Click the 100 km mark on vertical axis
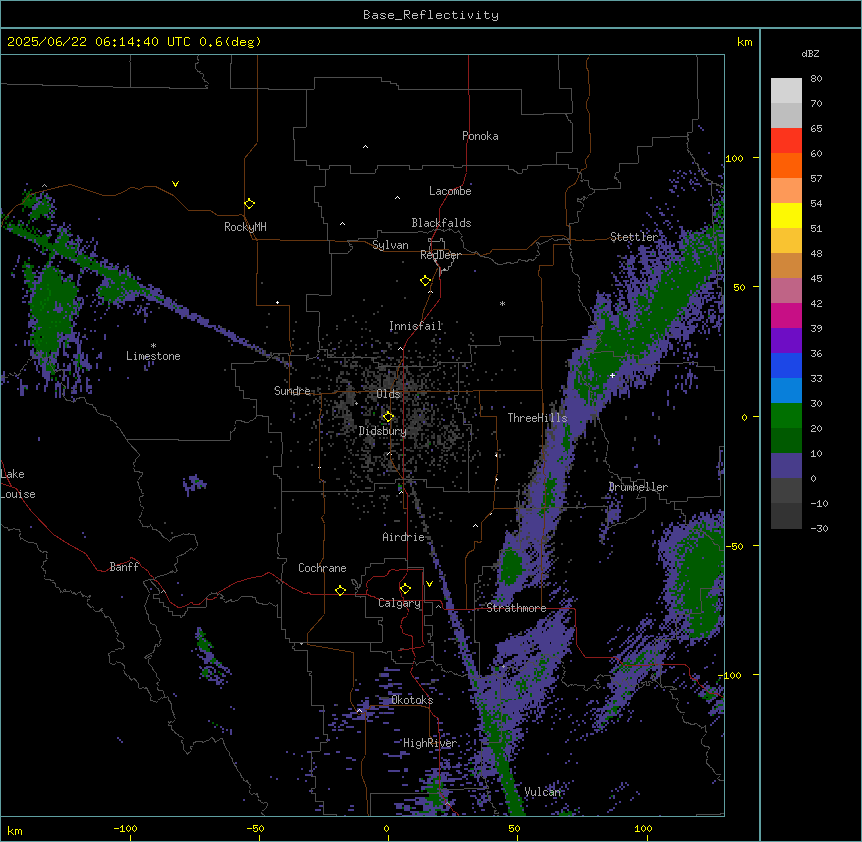The width and height of the screenshot is (862, 842). tap(734, 158)
